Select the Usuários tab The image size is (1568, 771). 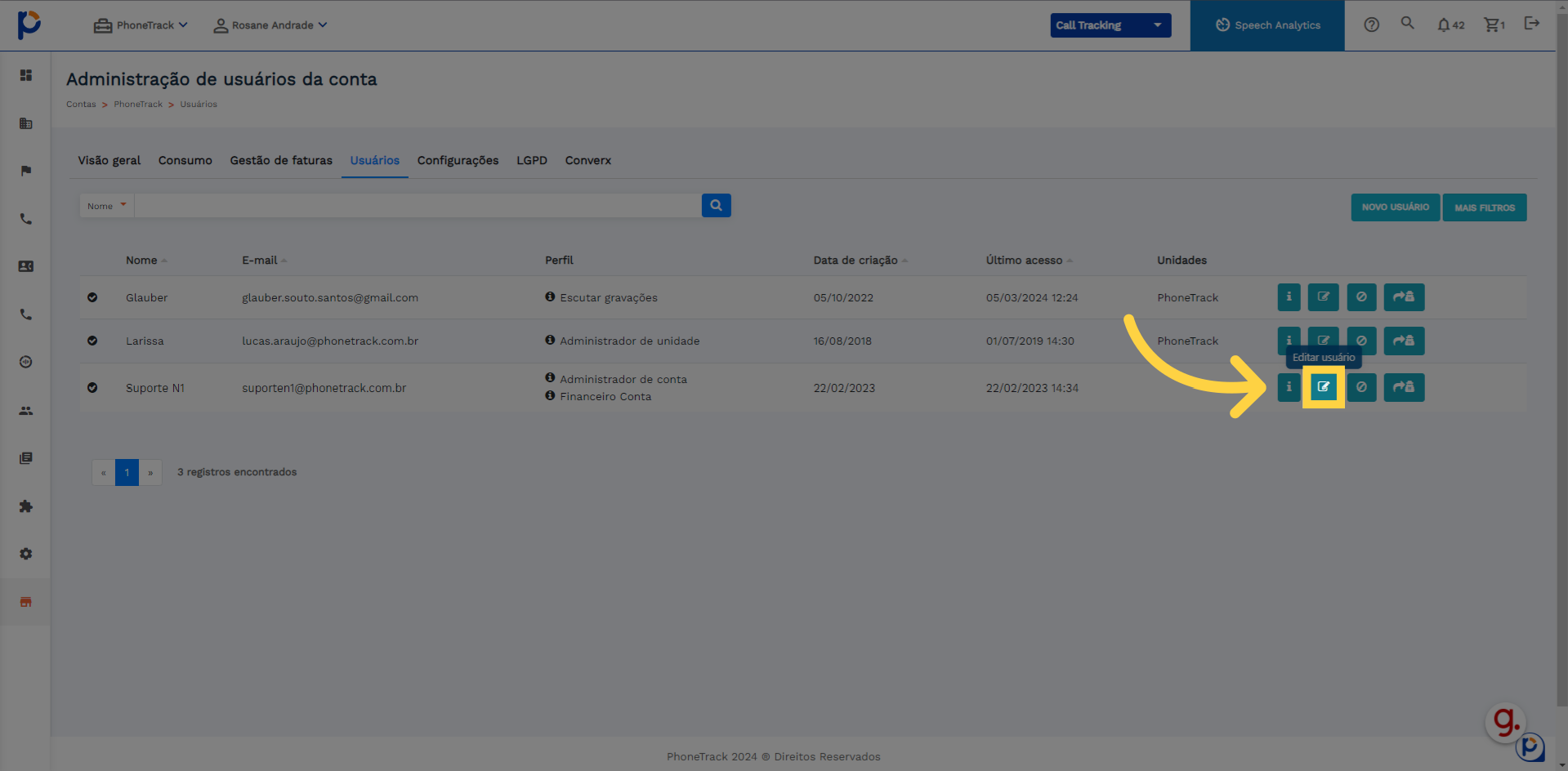[375, 161]
